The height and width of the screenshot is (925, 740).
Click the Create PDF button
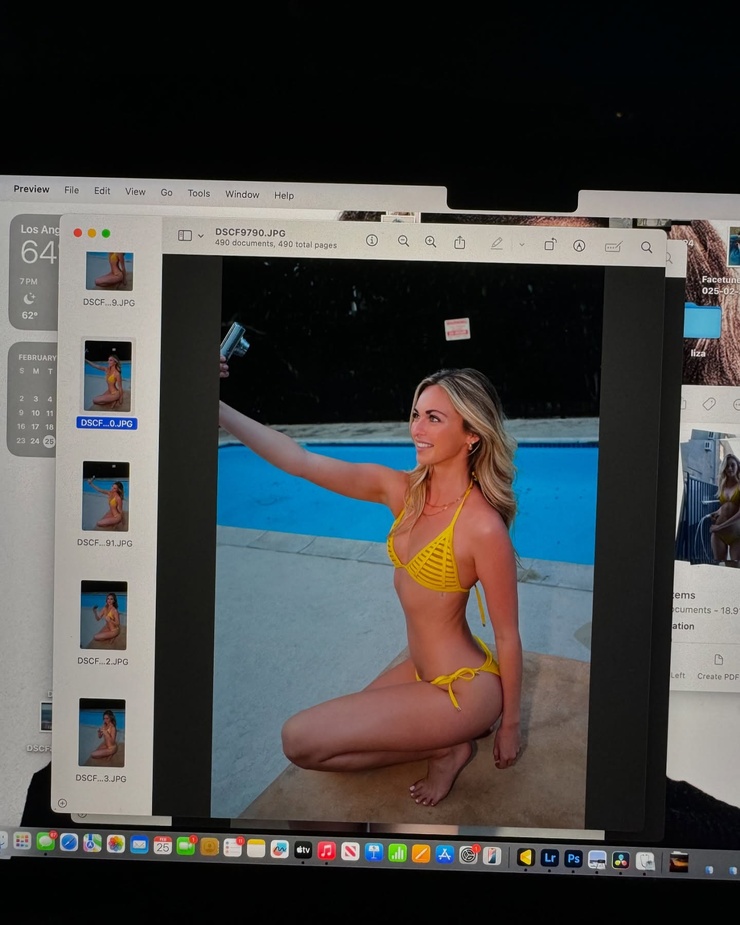(717, 667)
